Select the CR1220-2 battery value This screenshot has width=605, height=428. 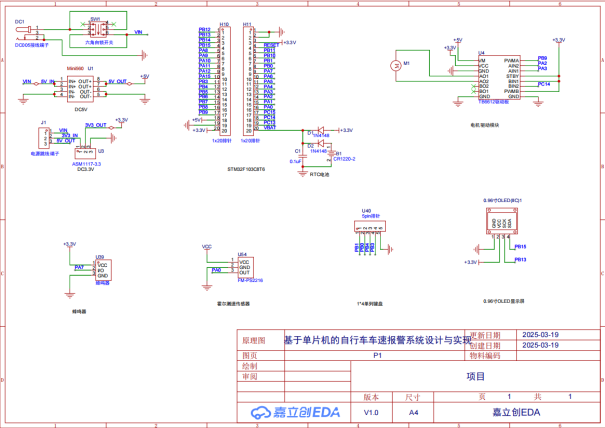(x=344, y=159)
